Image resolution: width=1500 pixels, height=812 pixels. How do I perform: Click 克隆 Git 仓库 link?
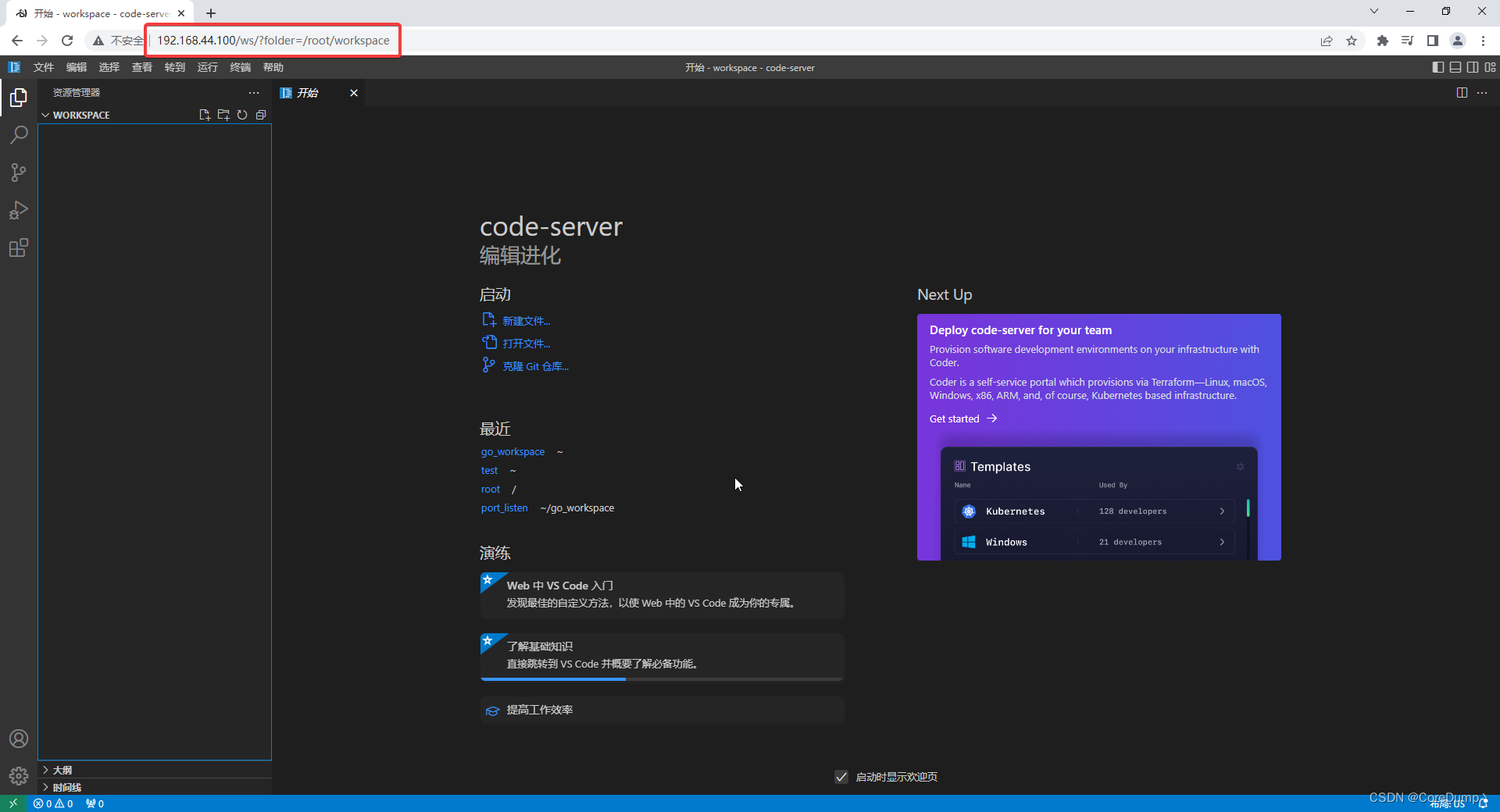[x=536, y=366]
